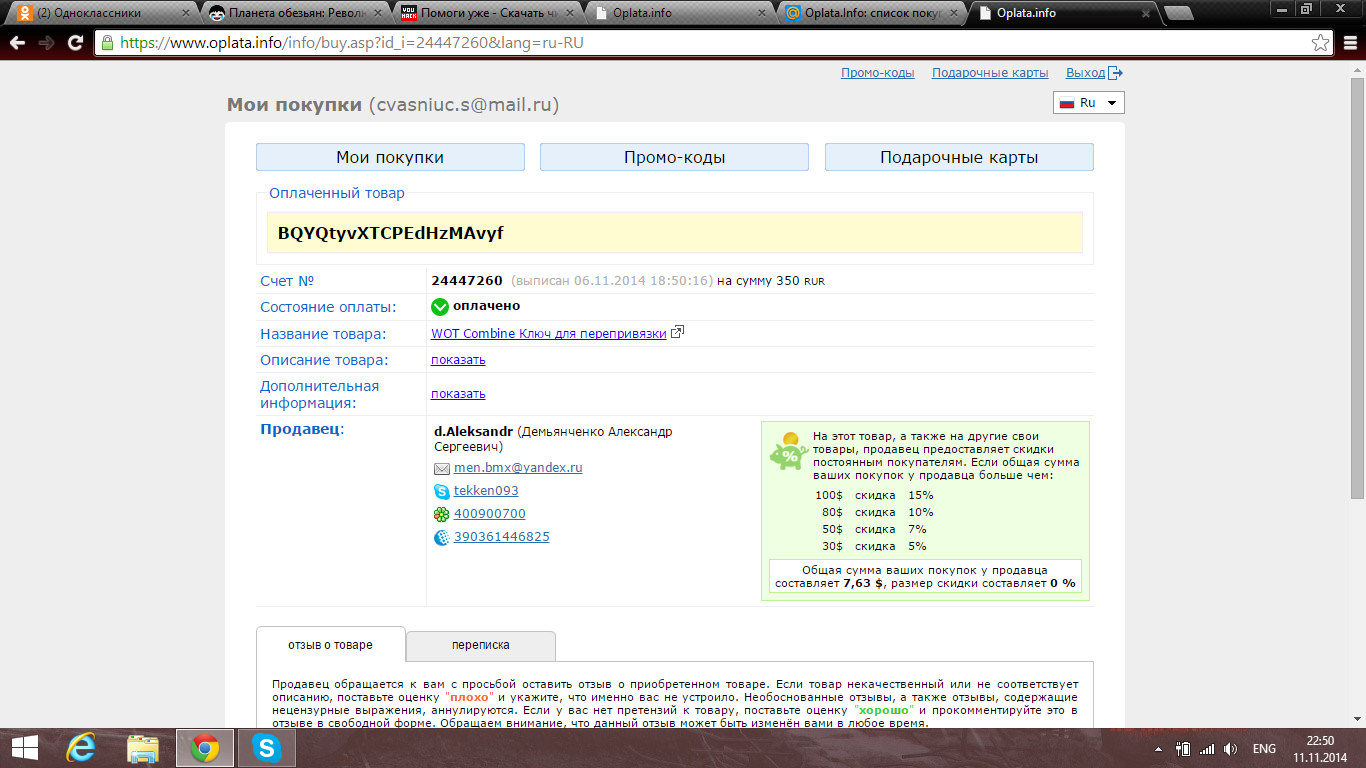The height and width of the screenshot is (768, 1366).
Task: Switch to Chrome in the taskbar
Action: coord(205,748)
